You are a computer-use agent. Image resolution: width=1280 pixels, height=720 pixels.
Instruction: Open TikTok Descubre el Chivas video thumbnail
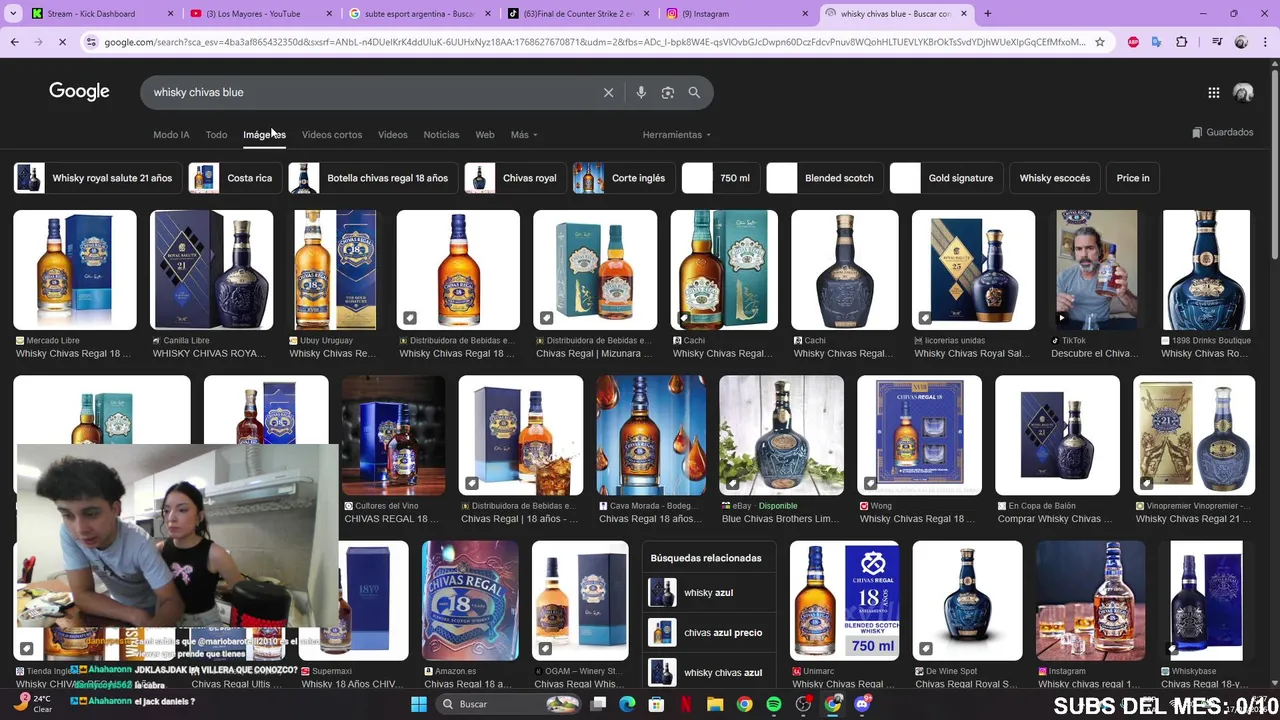[x=1097, y=270]
